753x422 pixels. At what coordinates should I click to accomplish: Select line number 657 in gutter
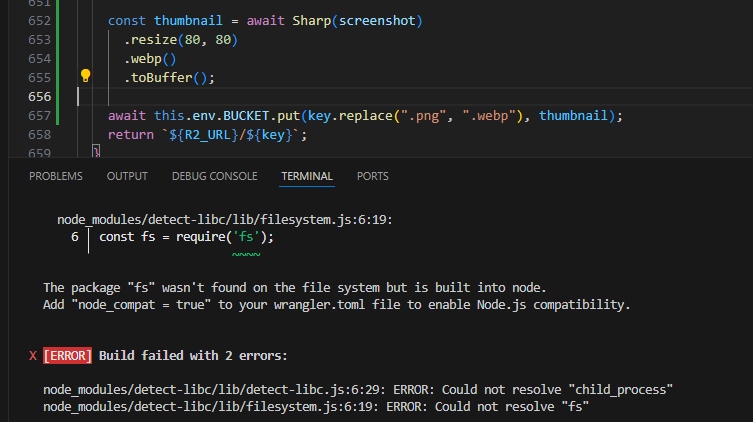38,116
